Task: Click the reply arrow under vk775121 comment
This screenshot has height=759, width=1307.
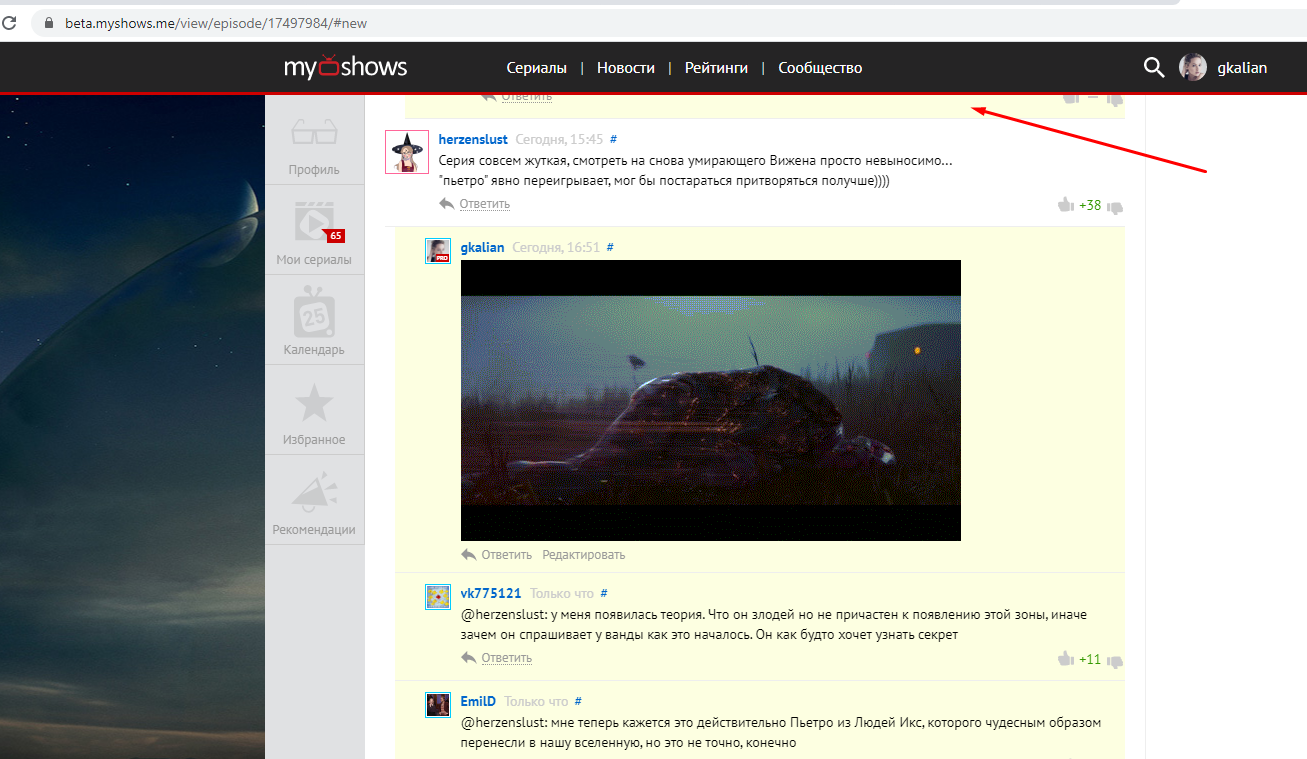Action: tap(469, 657)
